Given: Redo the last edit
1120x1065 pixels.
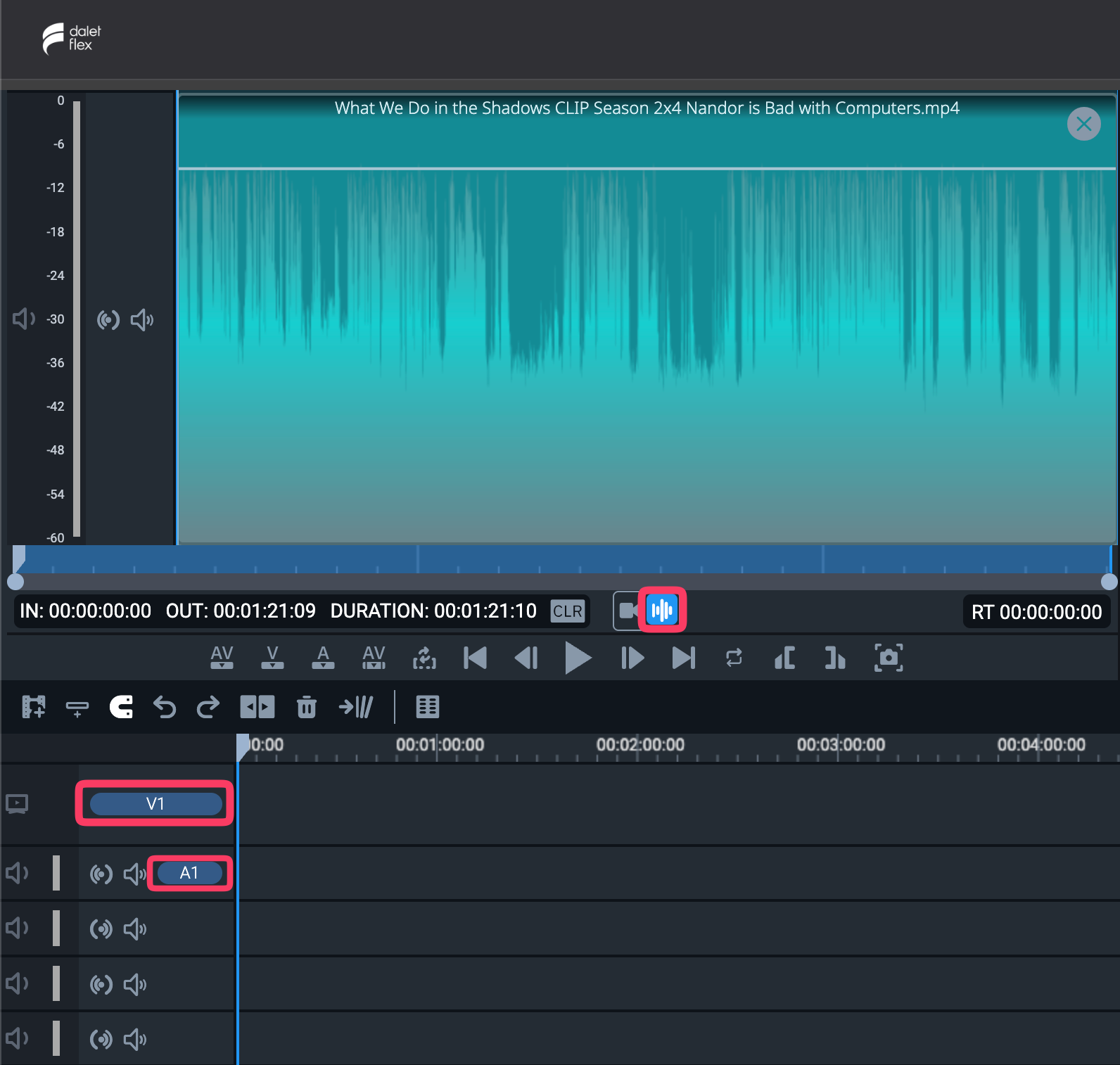Looking at the screenshot, I should pyautogui.click(x=208, y=707).
